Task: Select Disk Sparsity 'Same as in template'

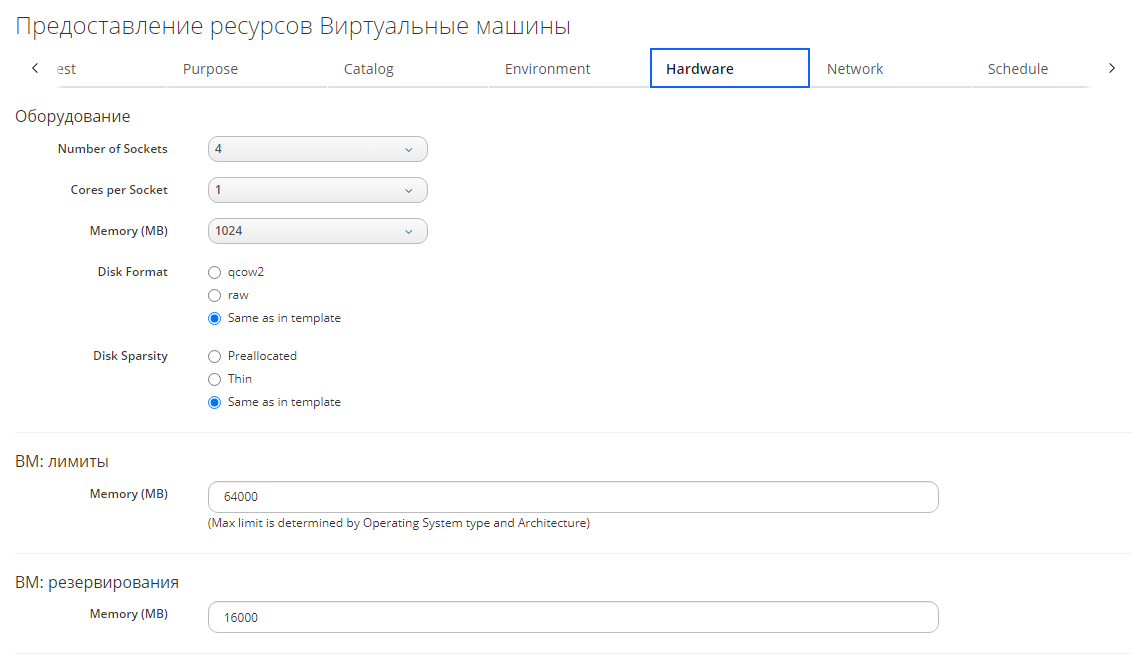Action: [214, 402]
